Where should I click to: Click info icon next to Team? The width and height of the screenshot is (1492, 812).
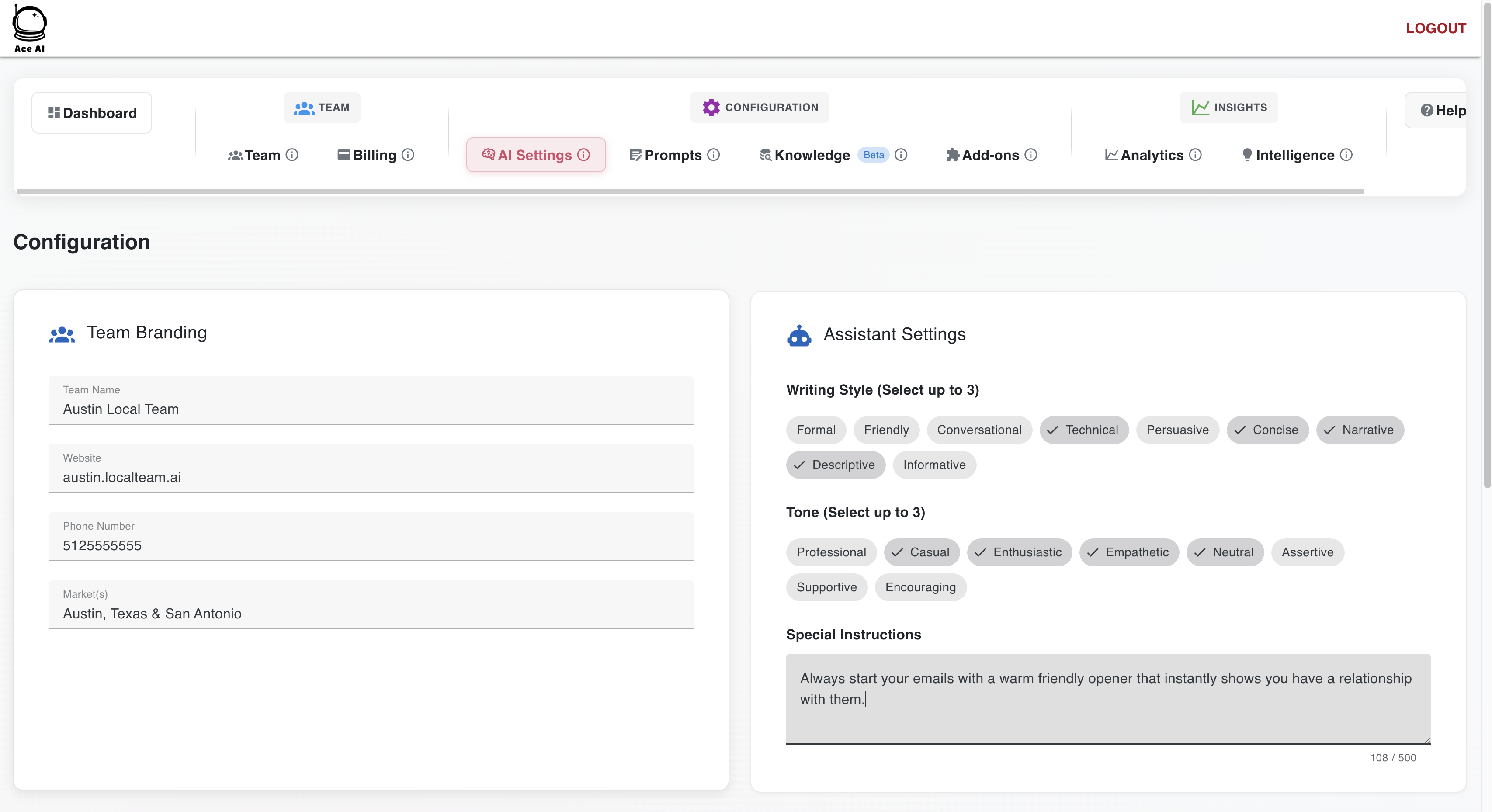pyautogui.click(x=292, y=155)
